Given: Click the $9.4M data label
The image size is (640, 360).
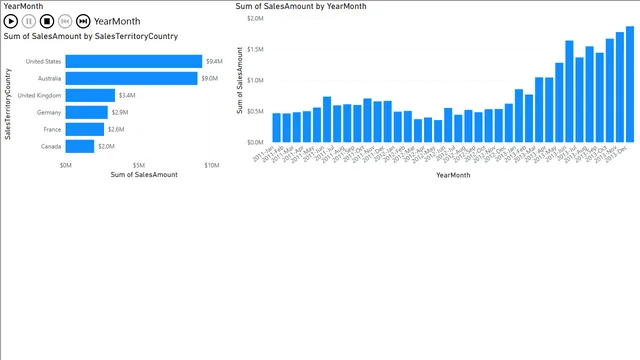Looking at the screenshot, I should click(x=214, y=61).
